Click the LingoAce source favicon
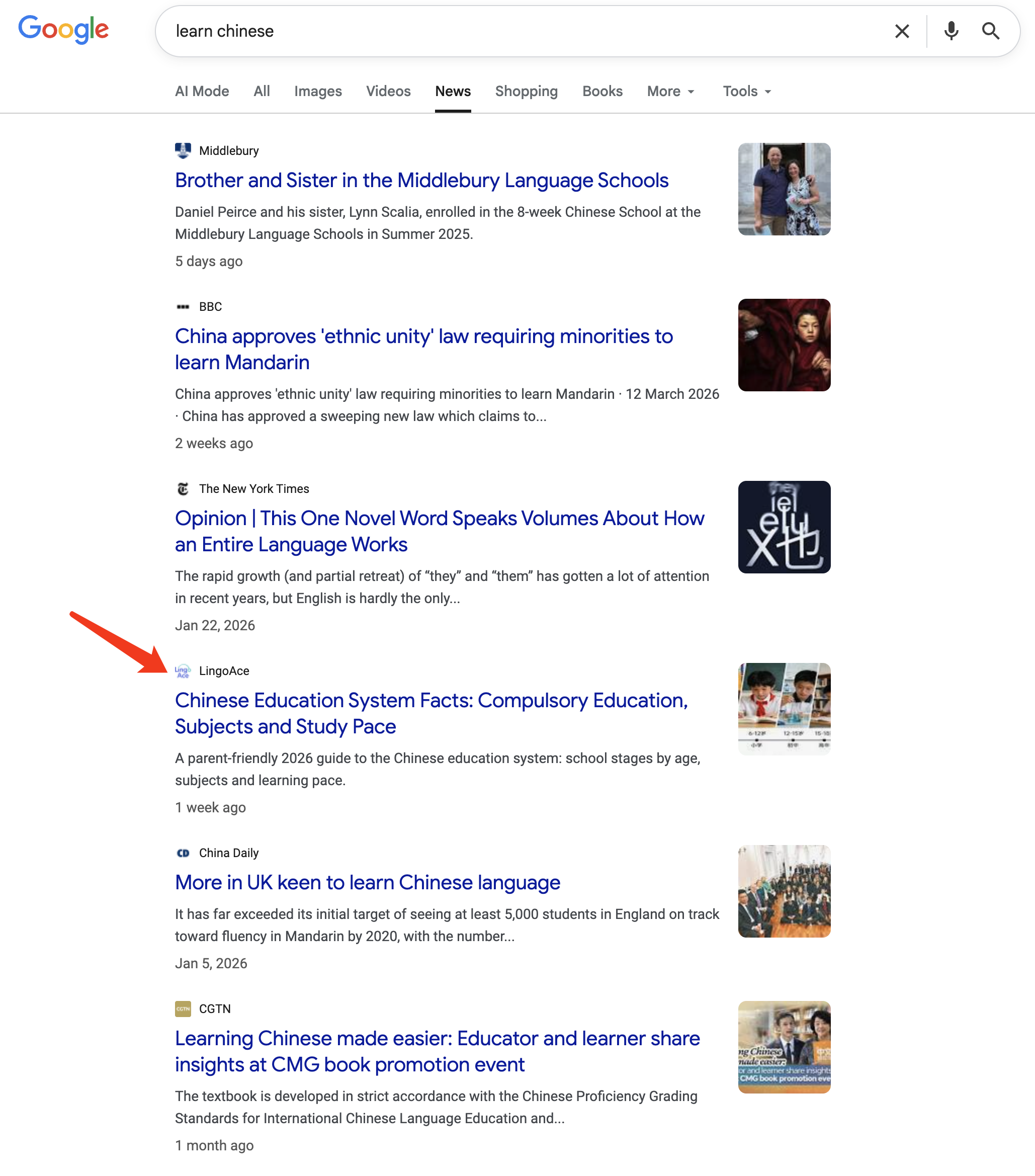Image resolution: width=1035 pixels, height=1176 pixels. click(x=183, y=671)
